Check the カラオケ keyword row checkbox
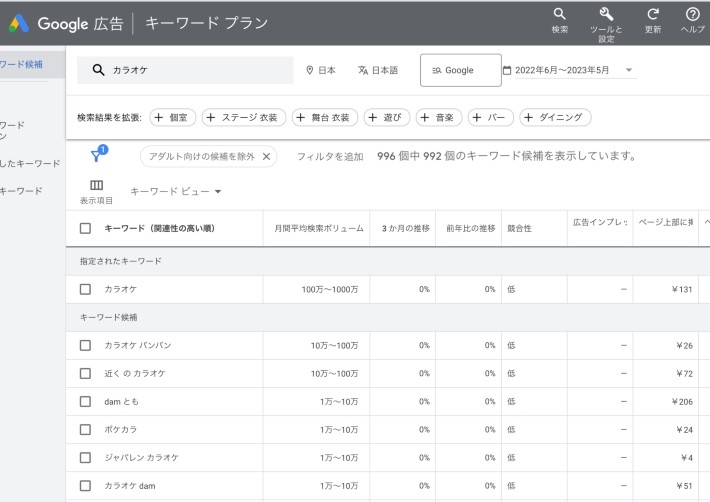 pos(85,289)
